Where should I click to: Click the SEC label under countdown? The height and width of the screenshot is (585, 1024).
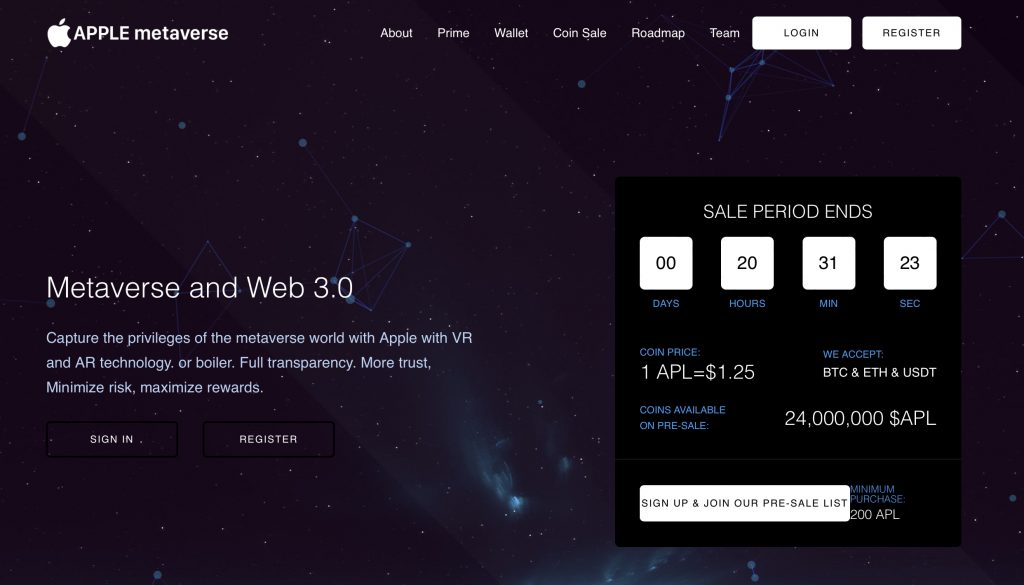pyautogui.click(x=910, y=304)
